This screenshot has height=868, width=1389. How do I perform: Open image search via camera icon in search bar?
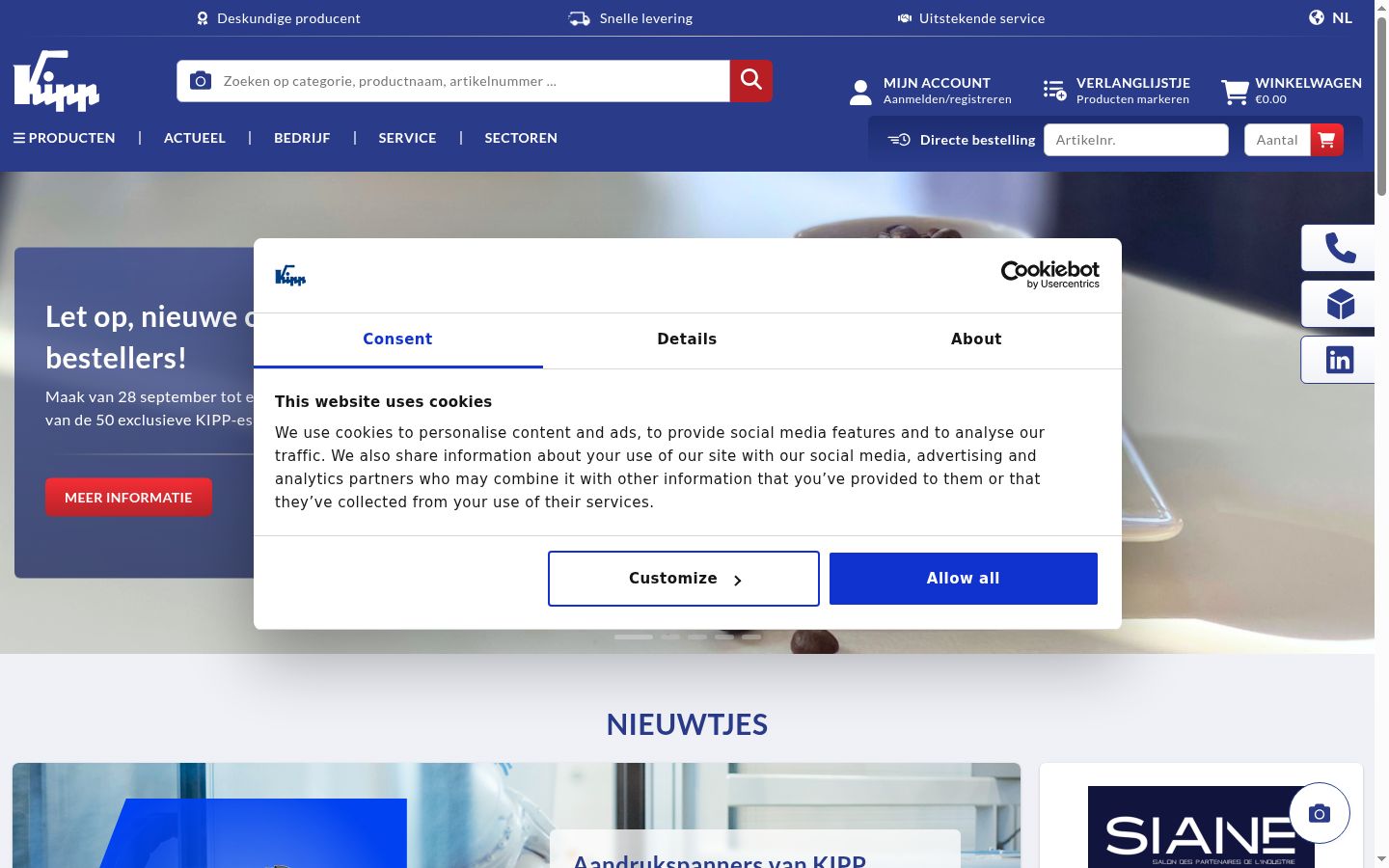201,81
